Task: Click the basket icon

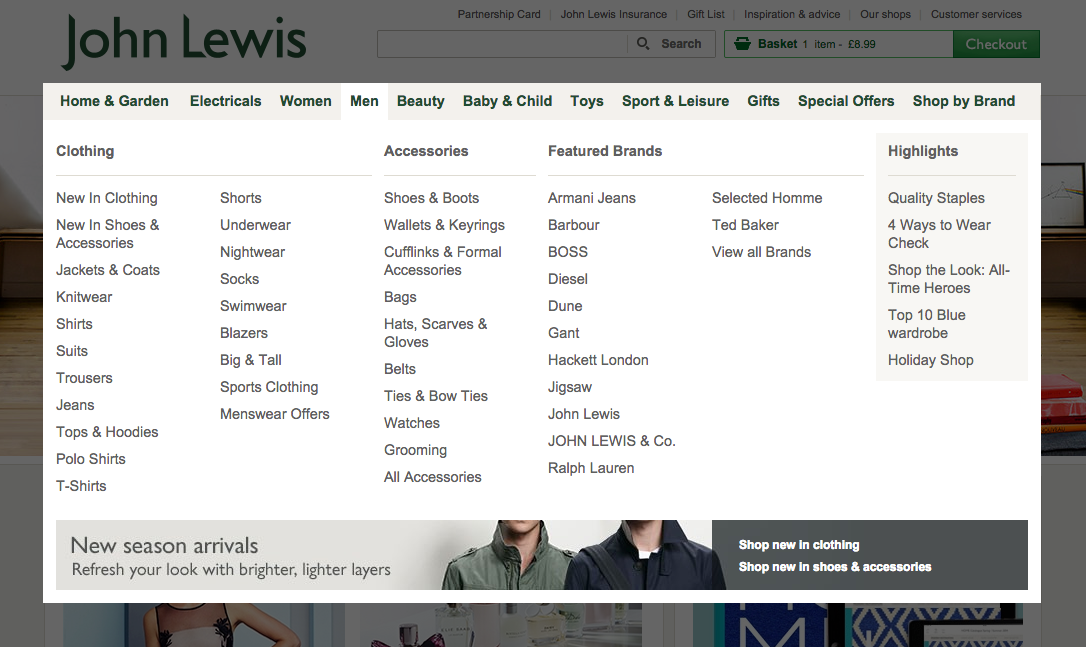Action: tap(742, 44)
